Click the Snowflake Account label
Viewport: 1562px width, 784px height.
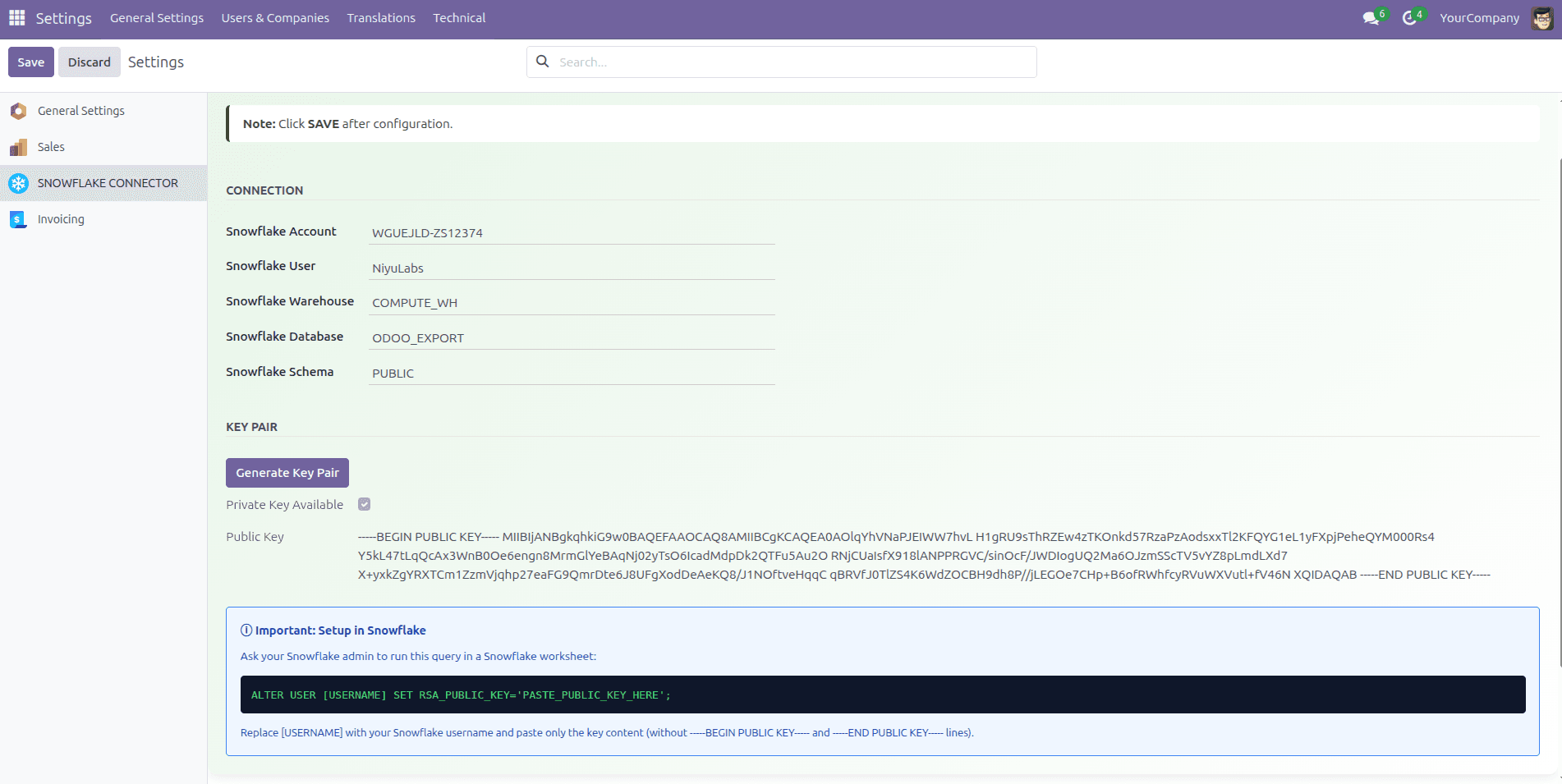[x=281, y=232]
